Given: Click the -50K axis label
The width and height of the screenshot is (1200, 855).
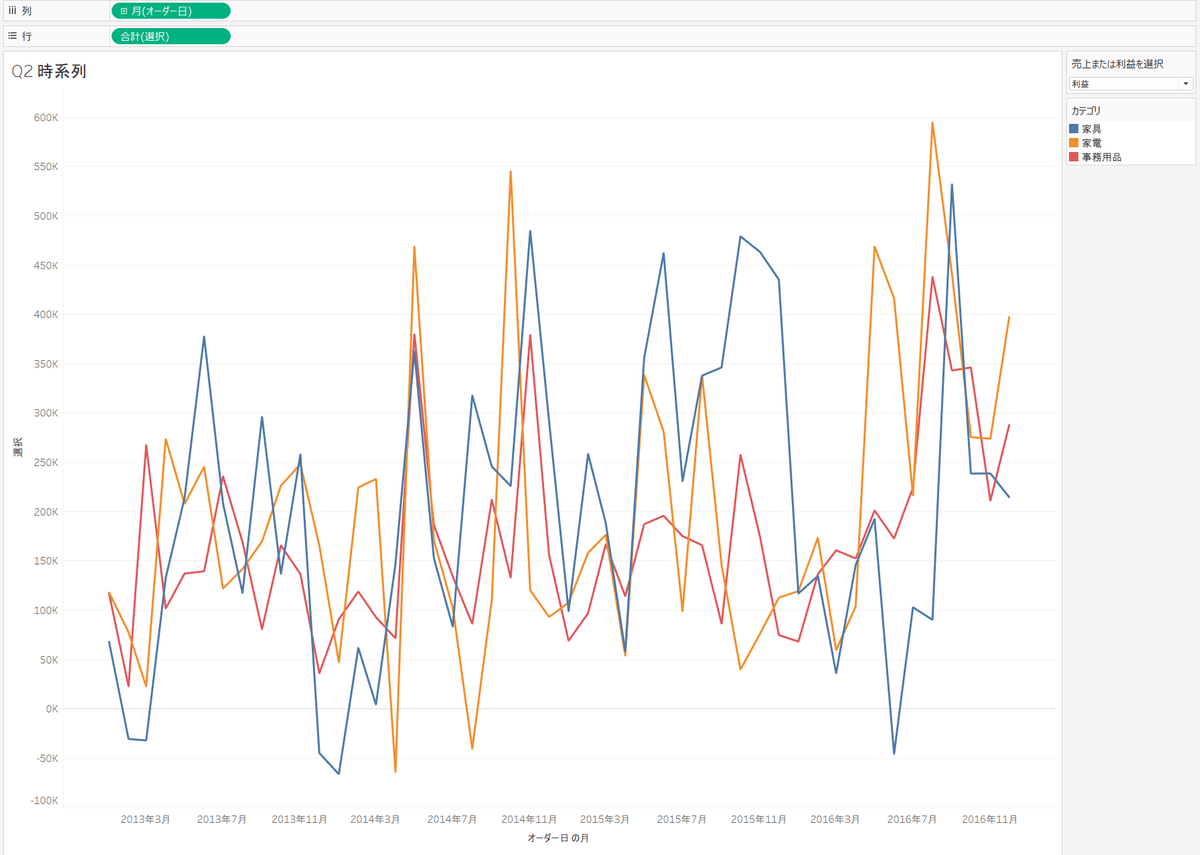Looking at the screenshot, I should point(49,758).
